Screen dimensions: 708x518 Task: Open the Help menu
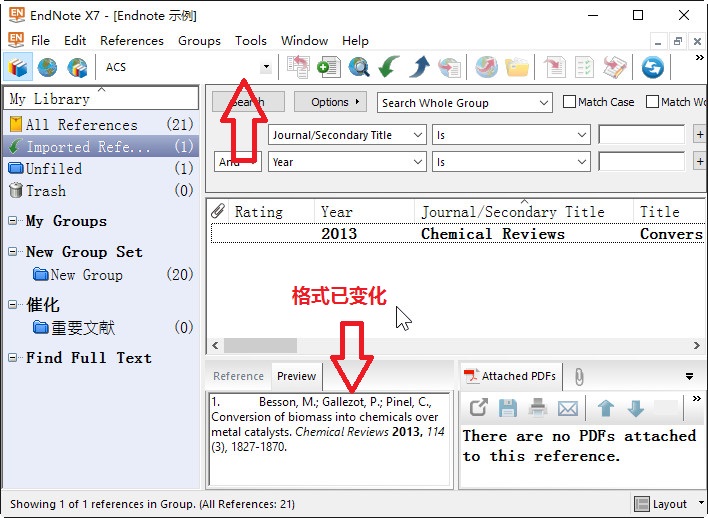[355, 41]
